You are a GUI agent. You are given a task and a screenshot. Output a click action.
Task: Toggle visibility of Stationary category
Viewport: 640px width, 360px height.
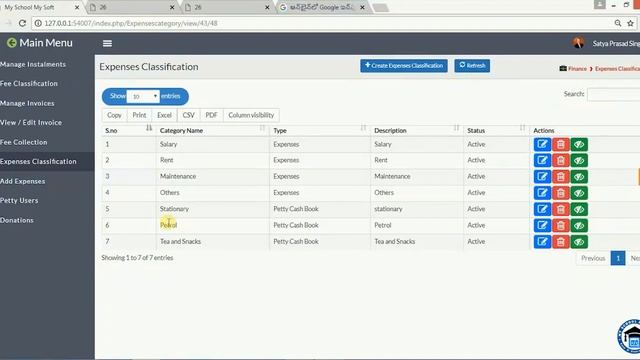click(x=579, y=209)
